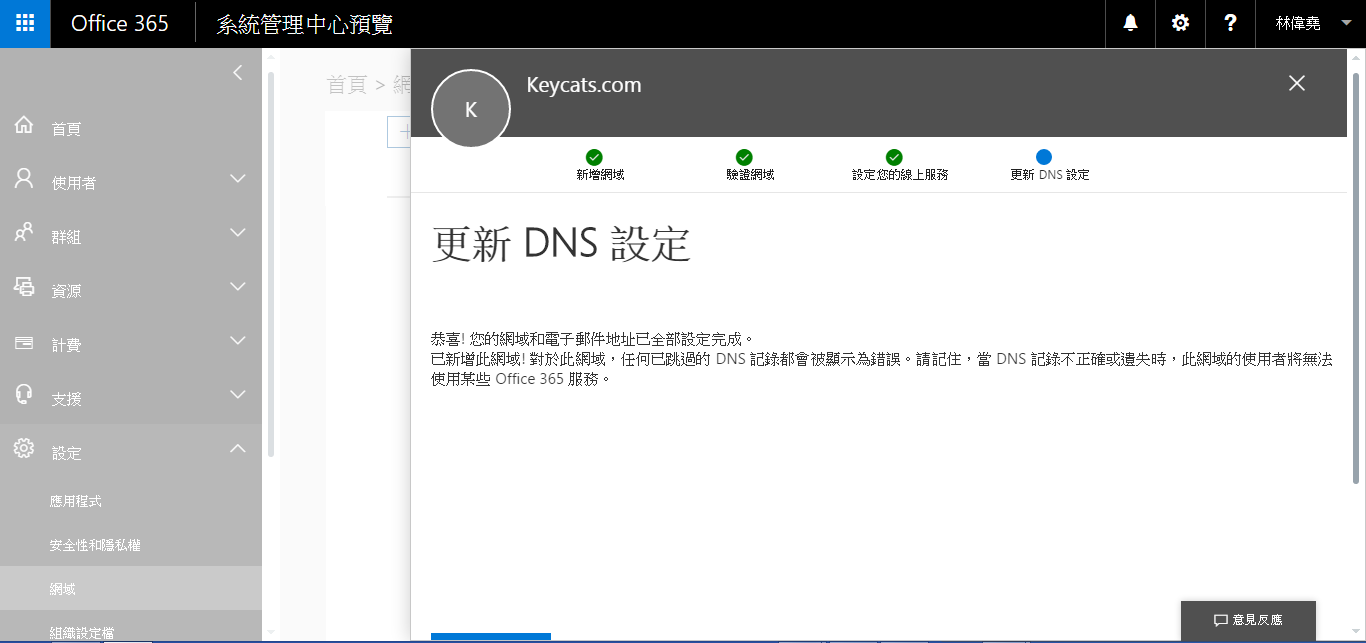The image size is (1366, 643).
Task: Click the 恭喜! congratulation message line
Action: tap(591, 339)
